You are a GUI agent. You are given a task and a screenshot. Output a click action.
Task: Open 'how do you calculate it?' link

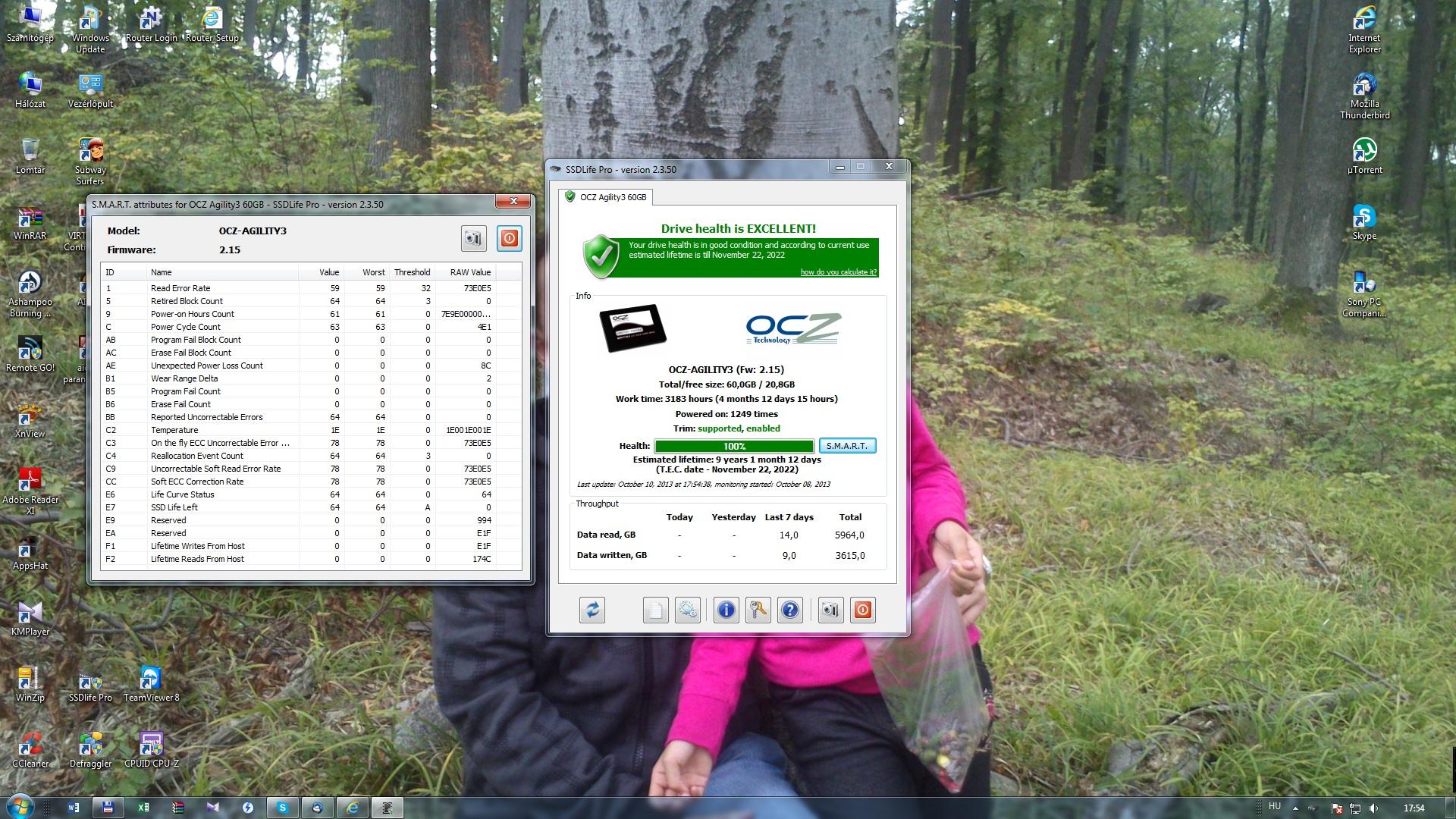coord(838,272)
